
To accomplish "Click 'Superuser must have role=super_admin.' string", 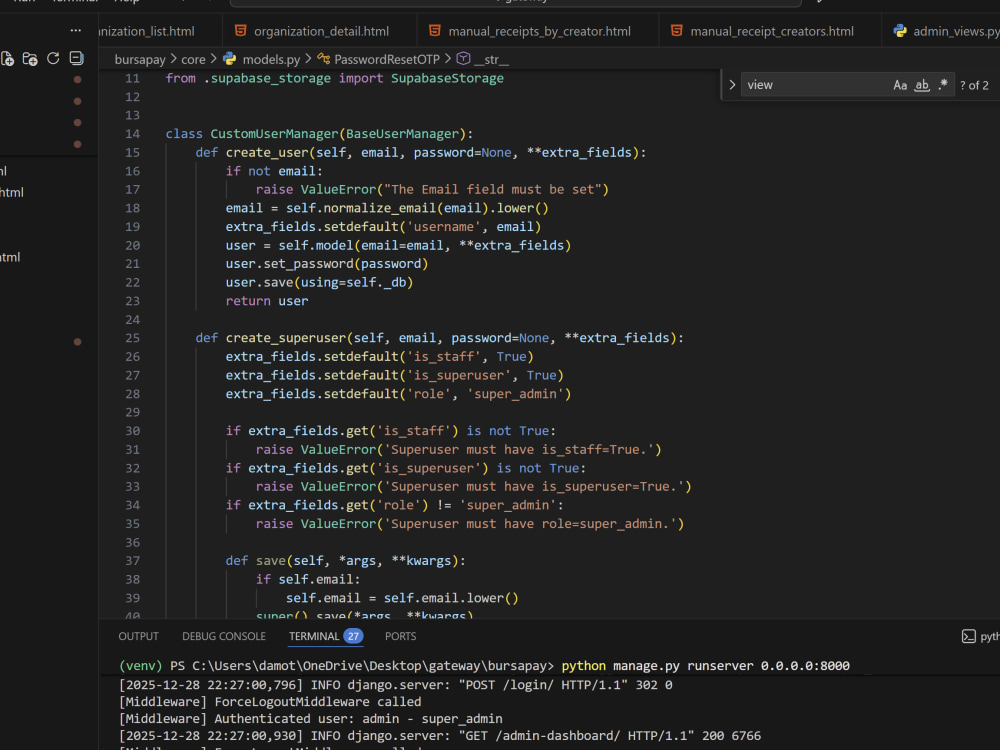I will [530, 524].
